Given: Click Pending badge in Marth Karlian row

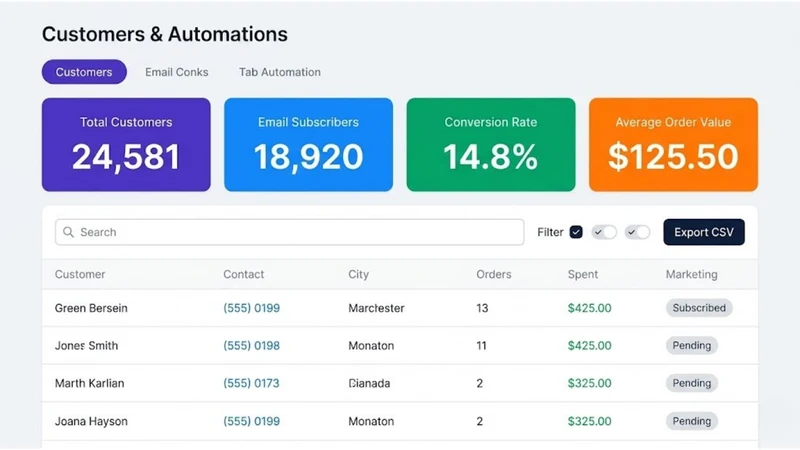Looking at the screenshot, I should (x=691, y=383).
